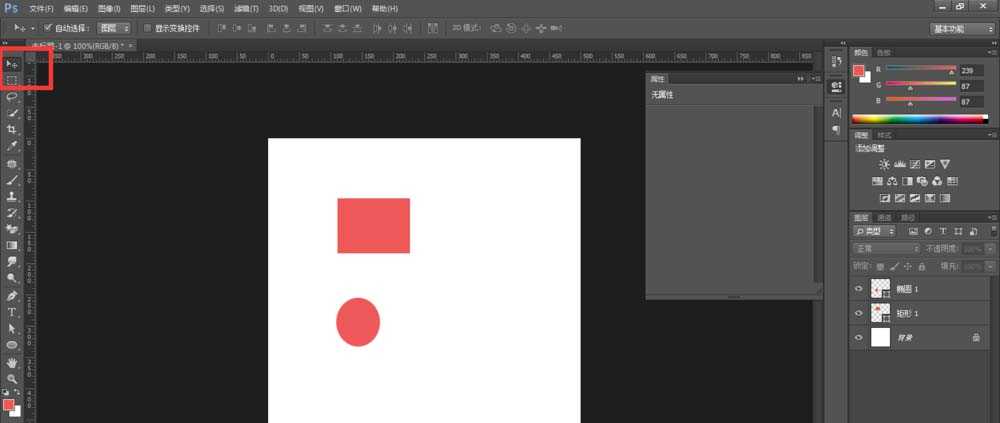Select the Lasso tool

[12, 97]
